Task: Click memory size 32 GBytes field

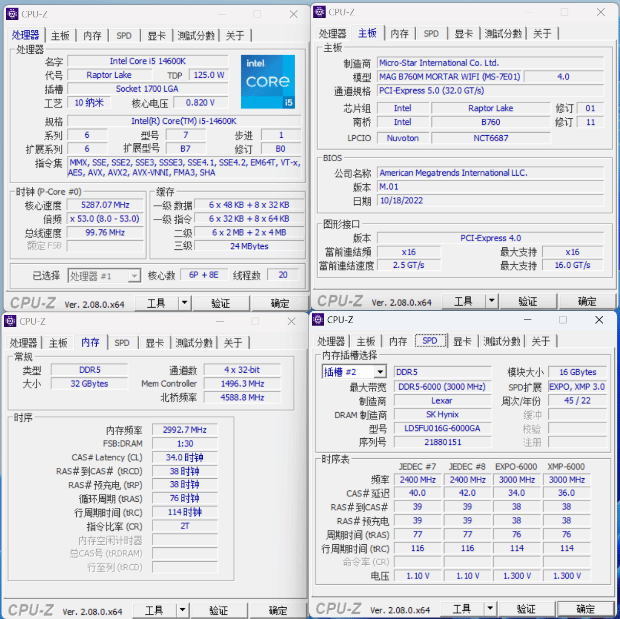Action: click(x=89, y=384)
